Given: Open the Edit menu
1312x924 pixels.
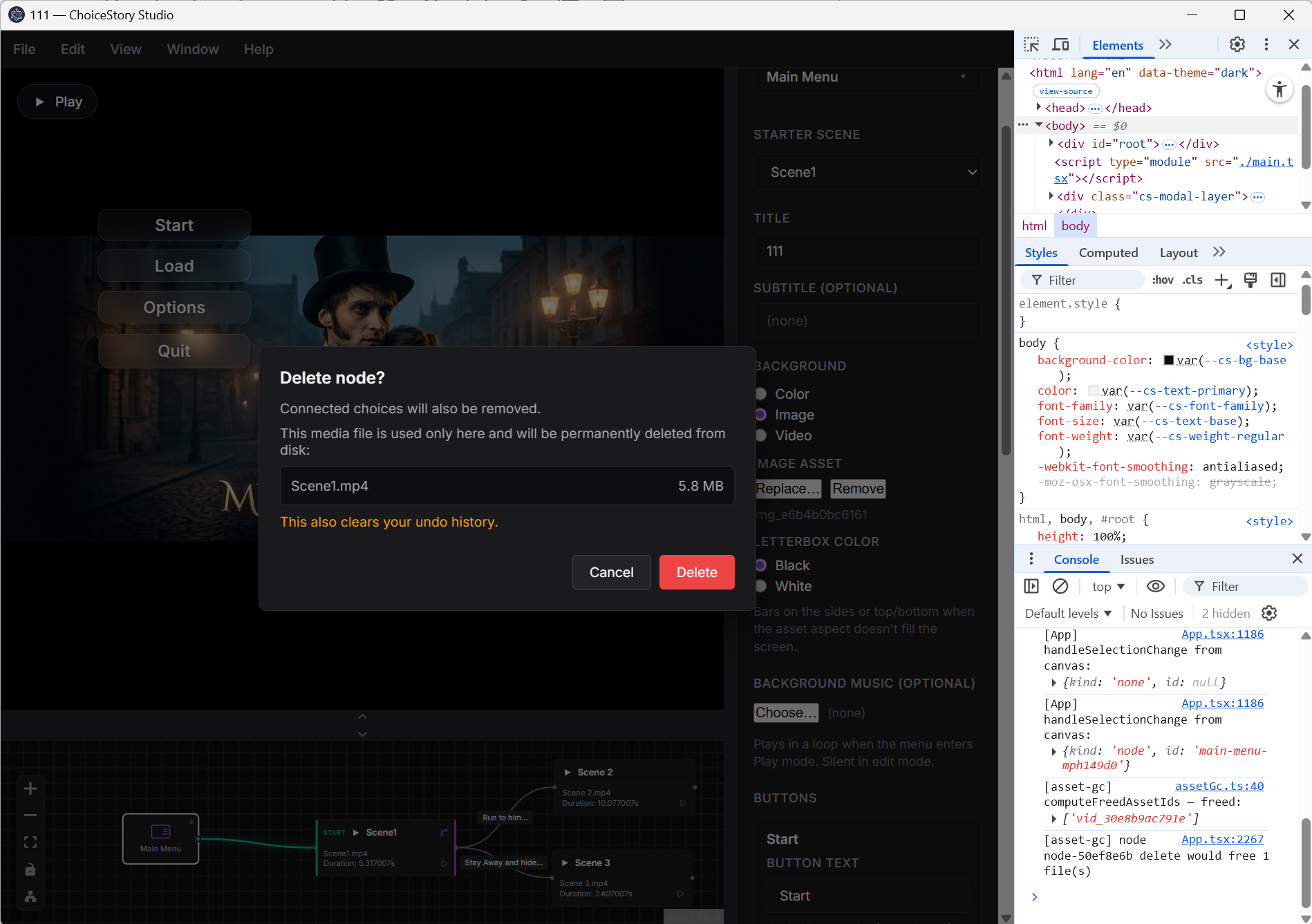Looking at the screenshot, I should 73,49.
